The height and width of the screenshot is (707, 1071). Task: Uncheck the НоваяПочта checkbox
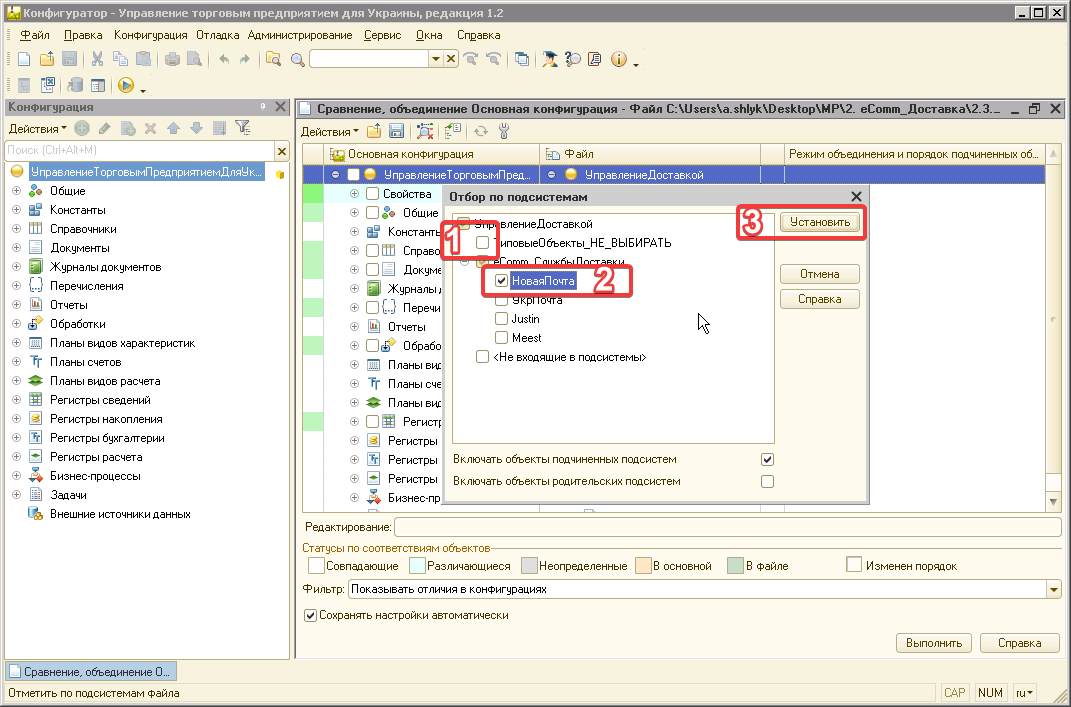pos(502,281)
